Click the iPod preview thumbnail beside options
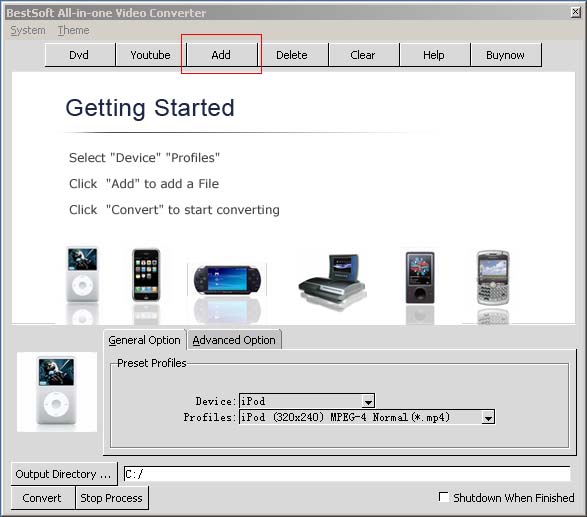The image size is (587, 517). (x=57, y=392)
